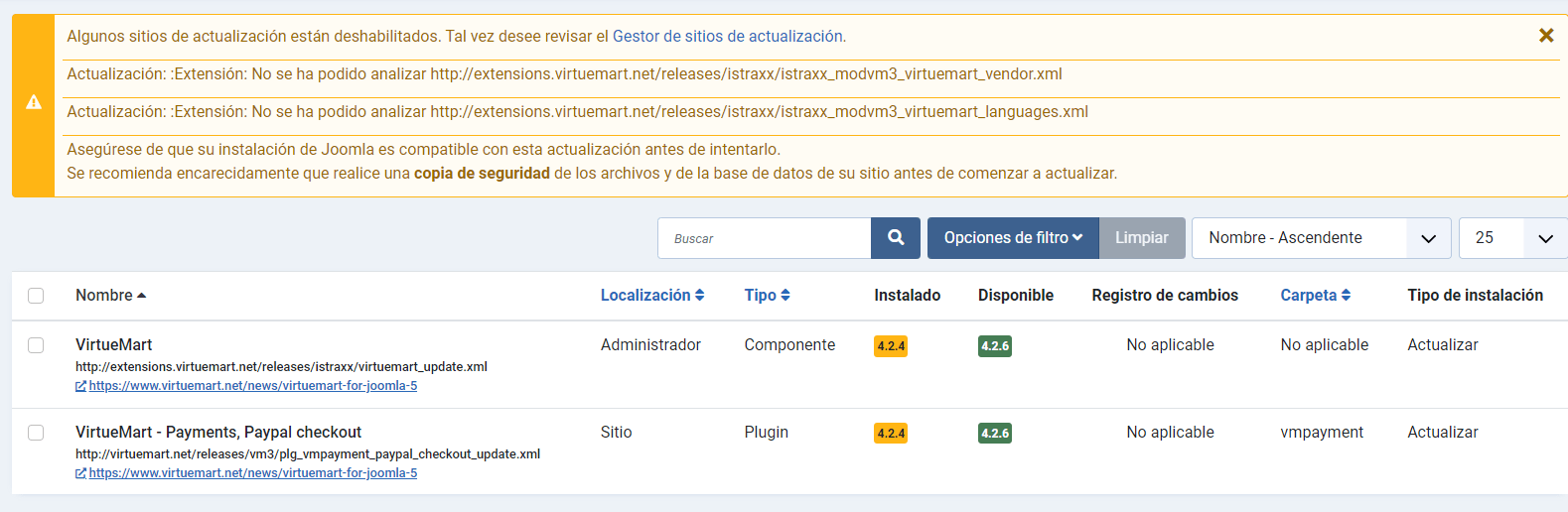Viewport: 1568px width, 512px height.
Task: Open Paypal checkout plugin's joomla-5 news link
Action: [253, 473]
